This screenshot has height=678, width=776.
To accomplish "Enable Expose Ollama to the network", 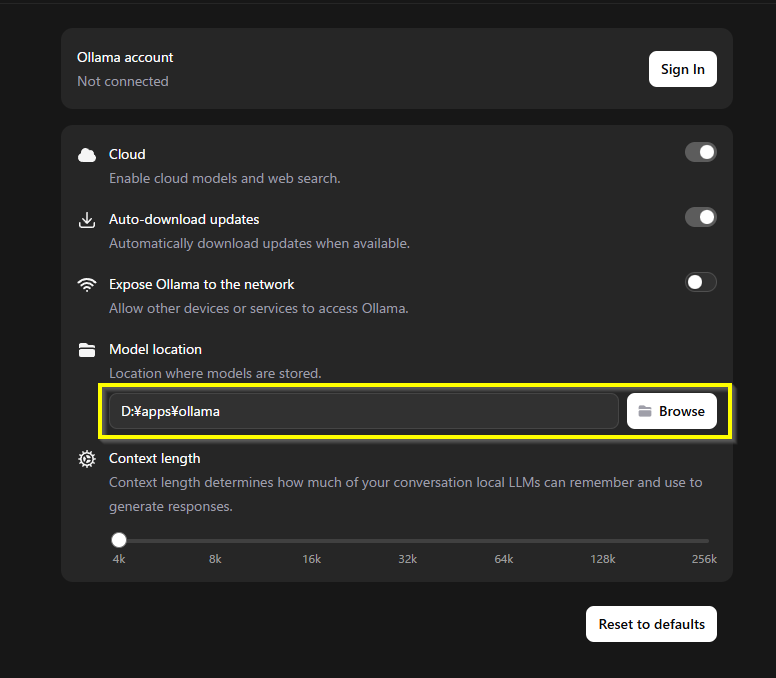I will click(x=700, y=282).
